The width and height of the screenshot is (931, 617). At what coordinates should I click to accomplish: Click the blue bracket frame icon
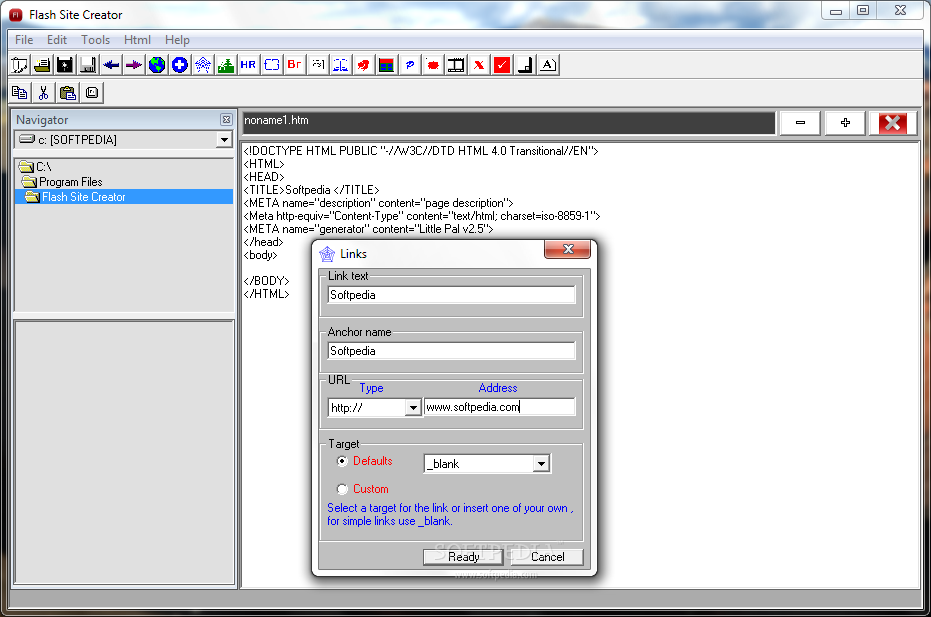pyautogui.click(x=271, y=65)
